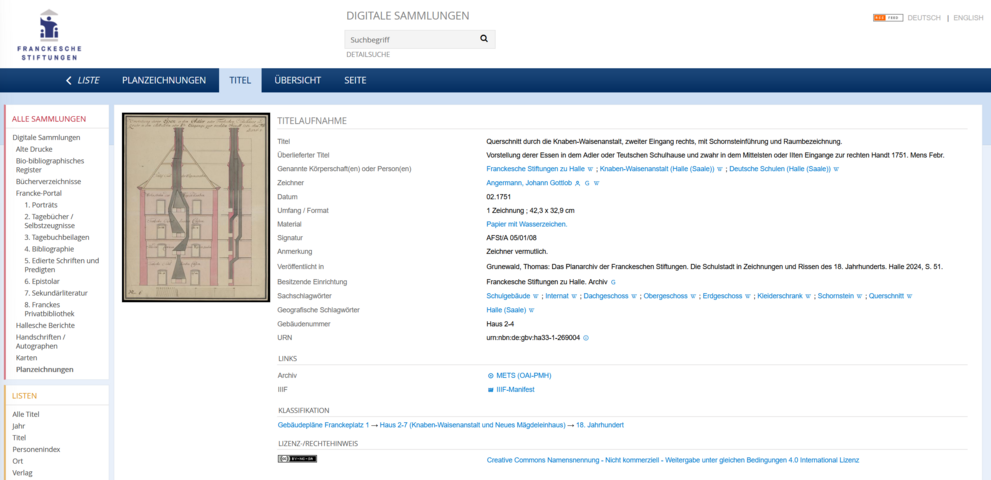The image size is (991, 480).
Task: Open 18. Jahrhundert classification link
Action: 600,425
